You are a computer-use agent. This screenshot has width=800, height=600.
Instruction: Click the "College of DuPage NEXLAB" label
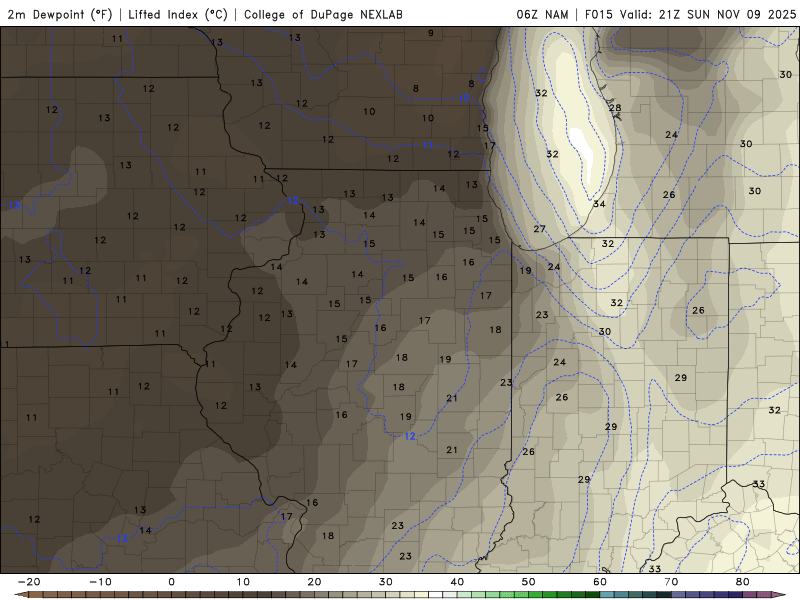(x=323, y=14)
